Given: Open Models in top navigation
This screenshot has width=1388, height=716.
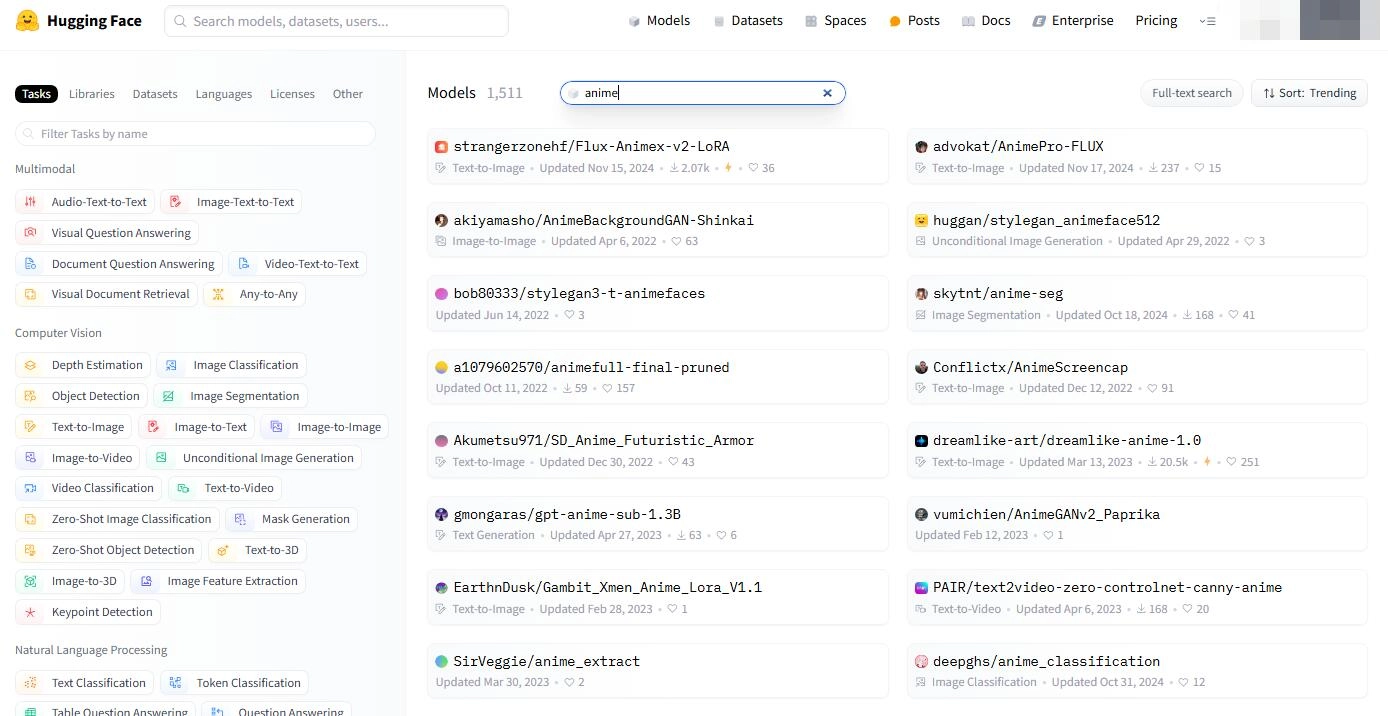Looking at the screenshot, I should click(x=659, y=21).
